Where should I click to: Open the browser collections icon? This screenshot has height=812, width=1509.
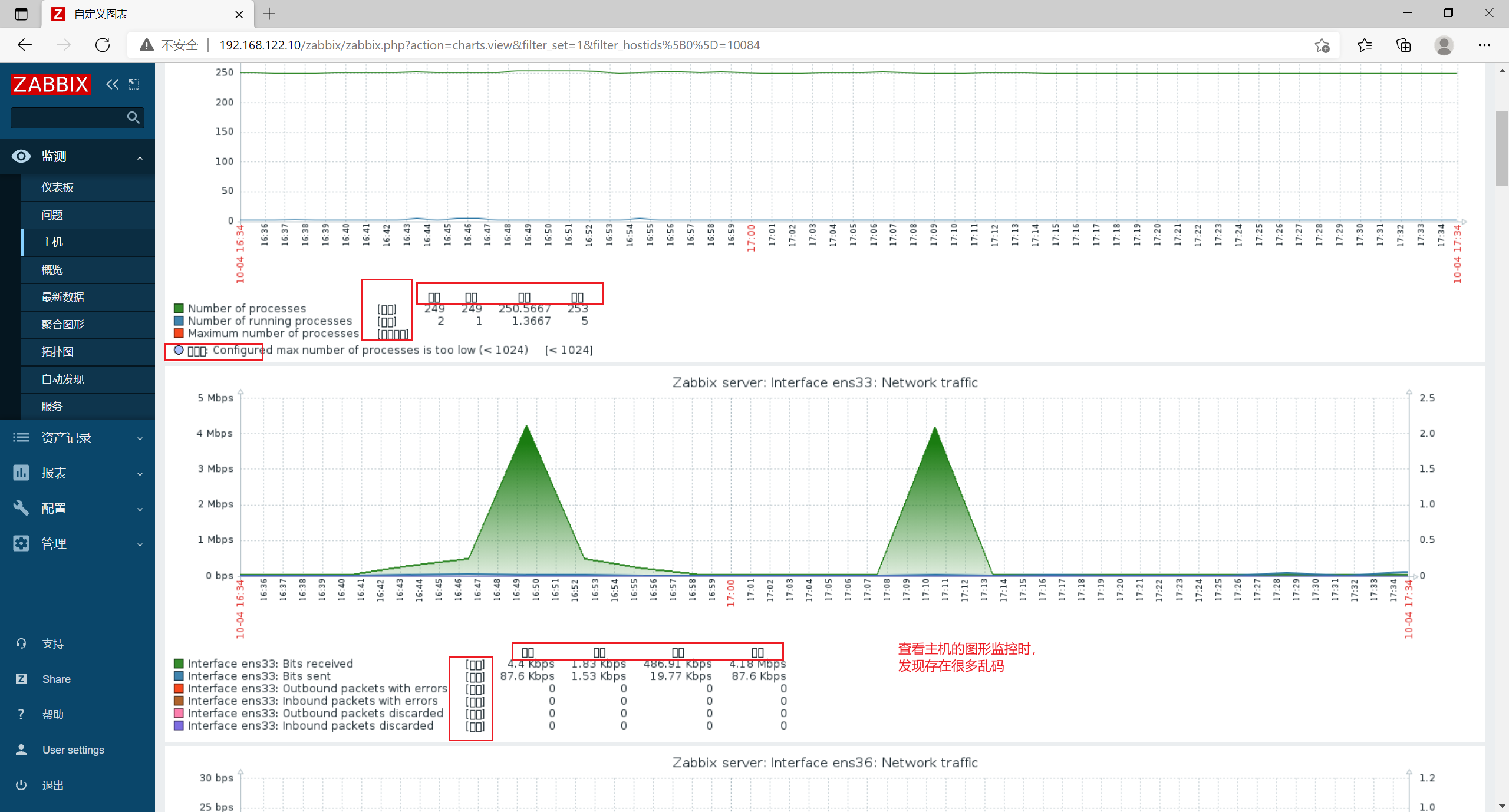[1403, 45]
